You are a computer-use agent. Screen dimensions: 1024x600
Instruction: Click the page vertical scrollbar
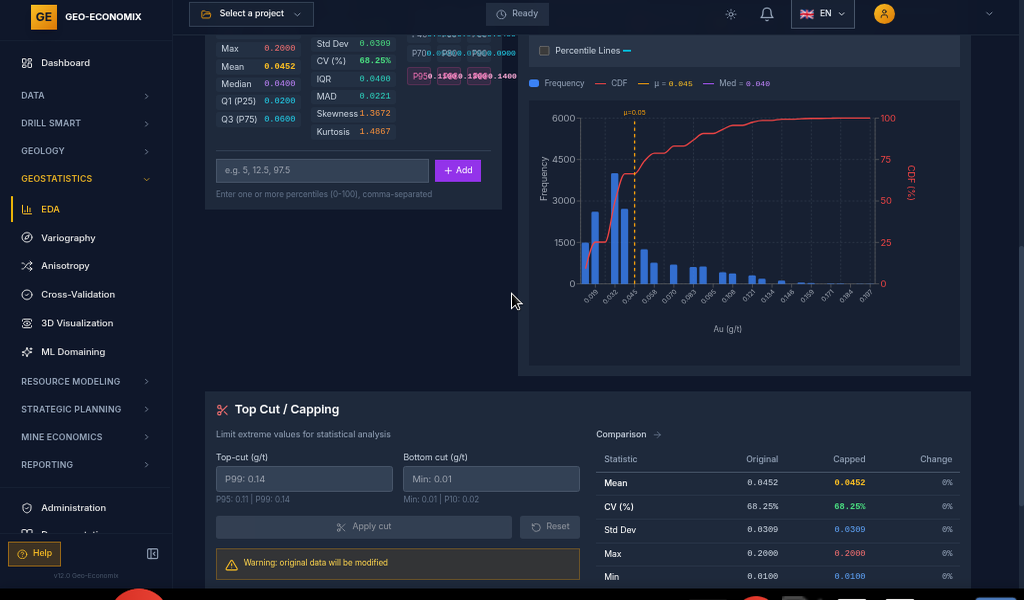coord(1020,375)
